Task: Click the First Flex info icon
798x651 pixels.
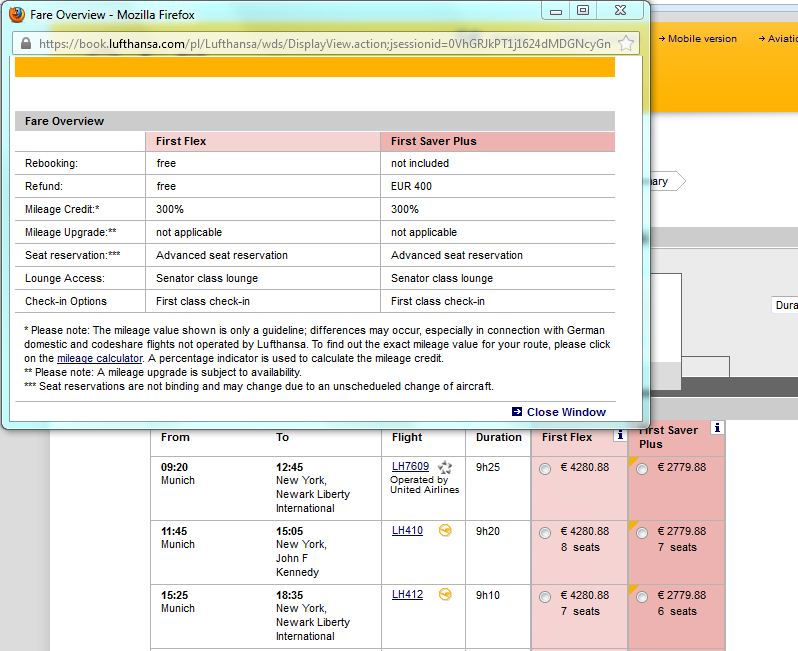Action: [620, 435]
